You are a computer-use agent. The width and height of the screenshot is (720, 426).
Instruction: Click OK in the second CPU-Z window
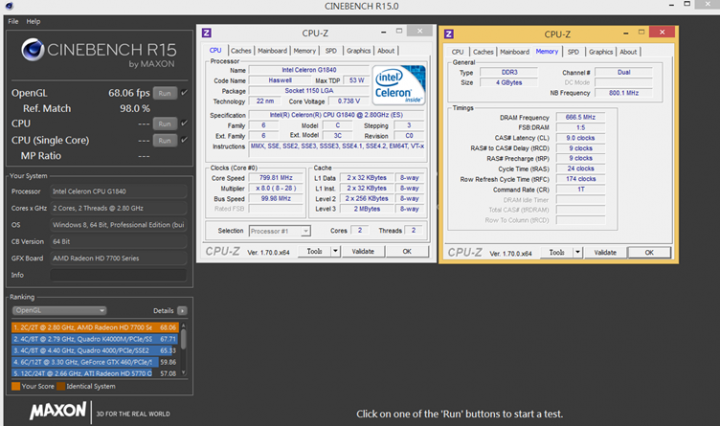pyautogui.click(x=649, y=252)
